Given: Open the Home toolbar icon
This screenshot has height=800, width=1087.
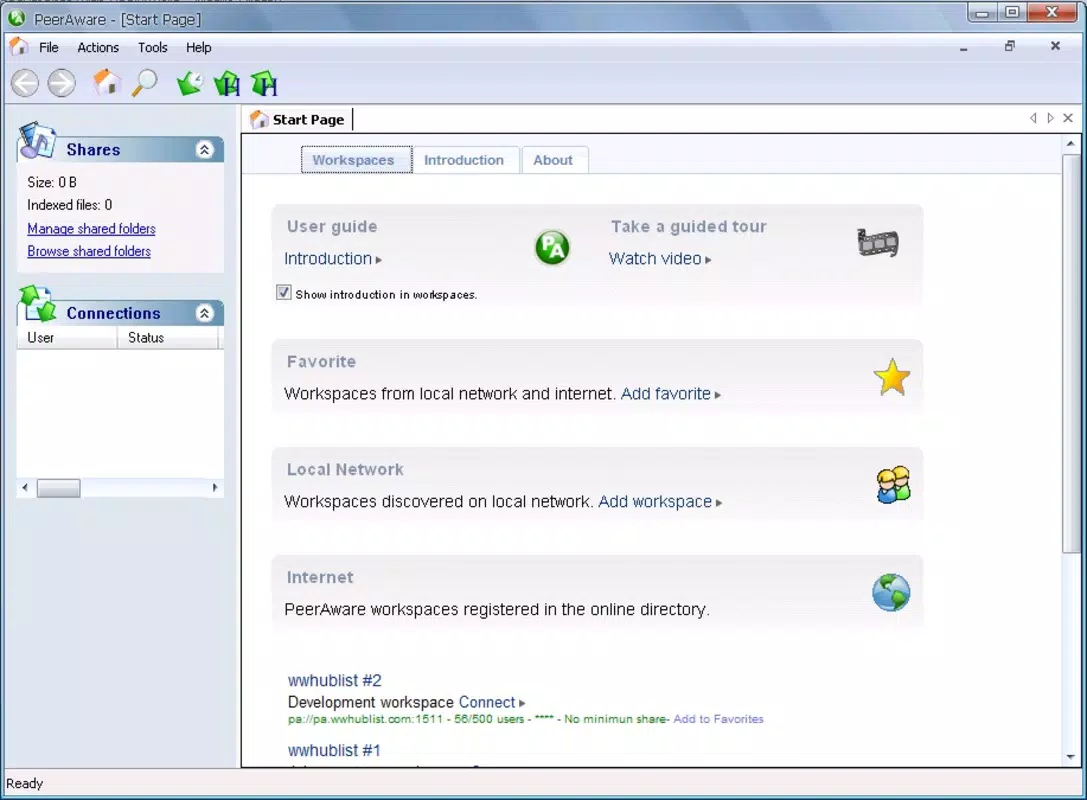Looking at the screenshot, I should point(106,82).
